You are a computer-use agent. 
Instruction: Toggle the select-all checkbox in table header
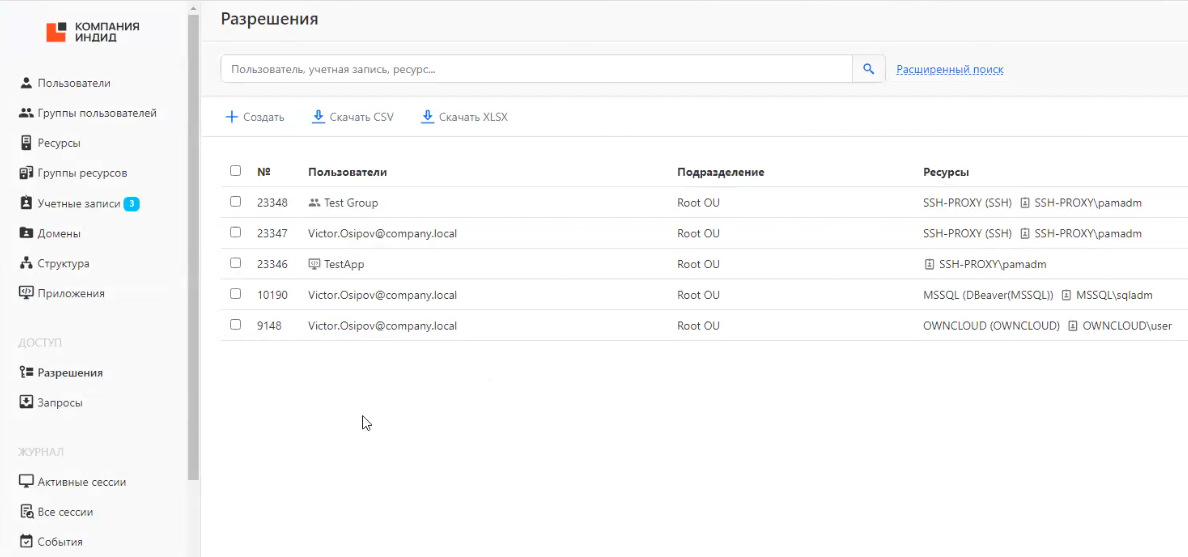click(x=236, y=171)
